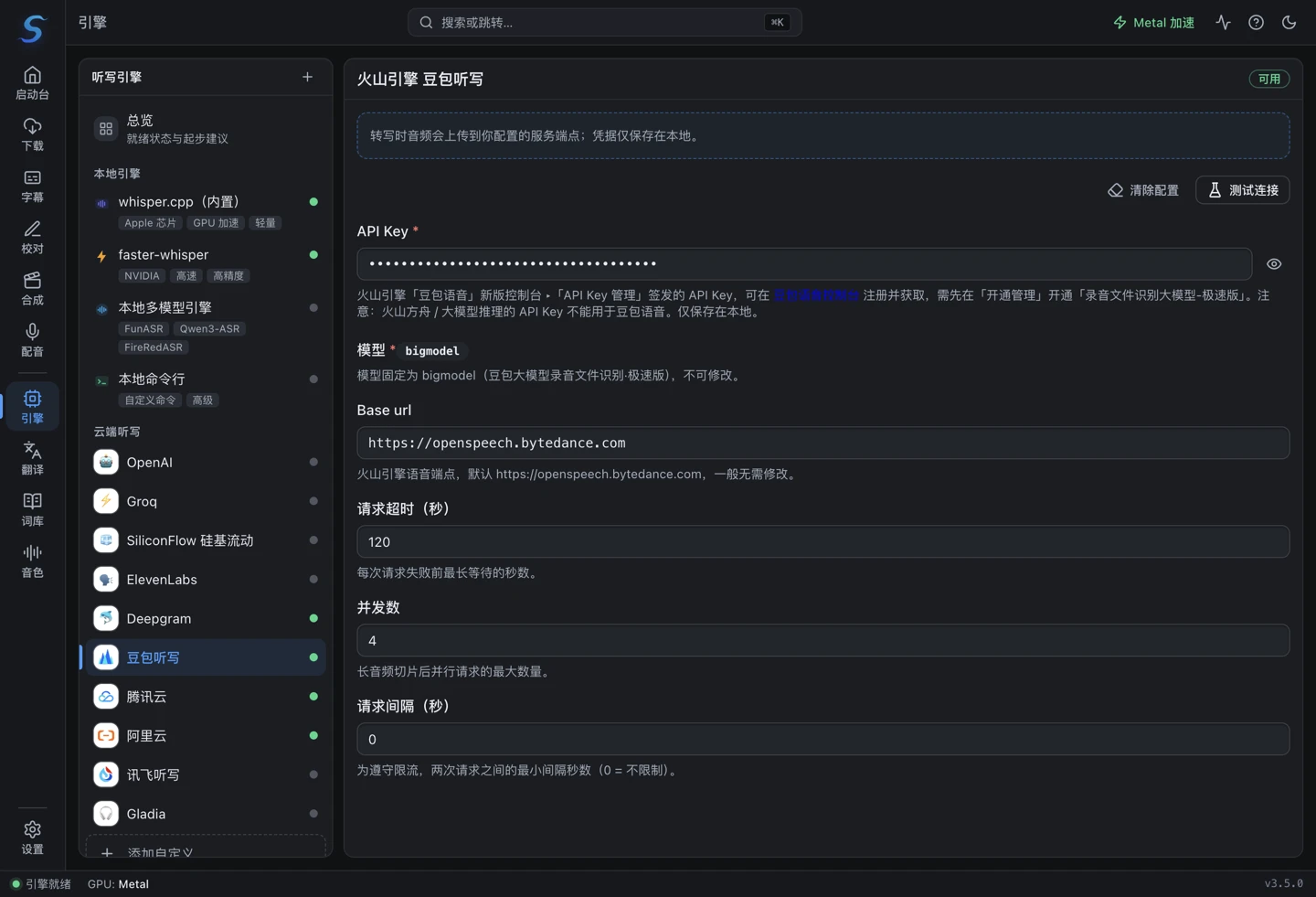The image size is (1316, 897).
Task: Select the faster-whisper engine
Action: pyautogui.click(x=206, y=263)
